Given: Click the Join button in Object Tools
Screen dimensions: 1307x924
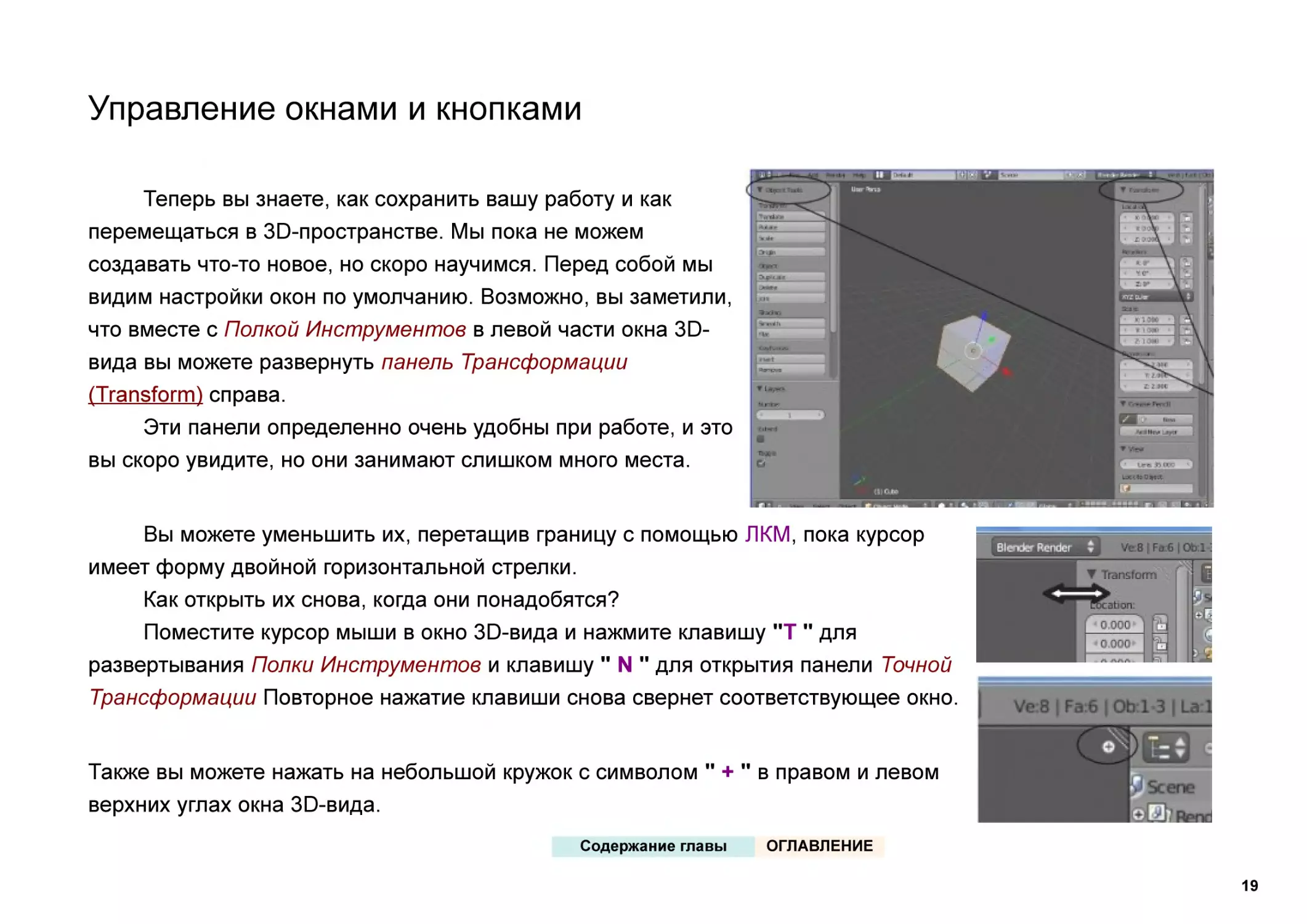Looking at the screenshot, I should pos(791,298).
